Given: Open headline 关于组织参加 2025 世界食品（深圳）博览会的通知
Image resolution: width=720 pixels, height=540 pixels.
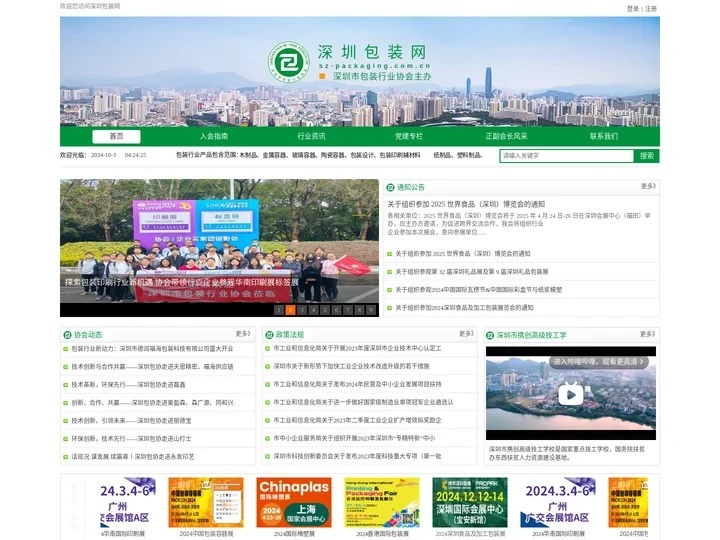Looking at the screenshot, I should point(466,204).
